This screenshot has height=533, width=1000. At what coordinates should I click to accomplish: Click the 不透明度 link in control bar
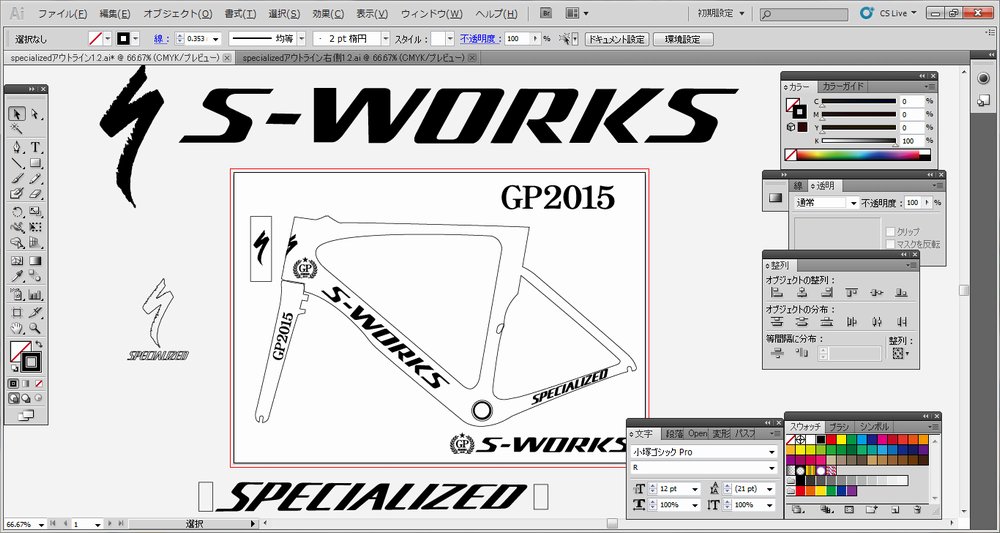coord(480,39)
